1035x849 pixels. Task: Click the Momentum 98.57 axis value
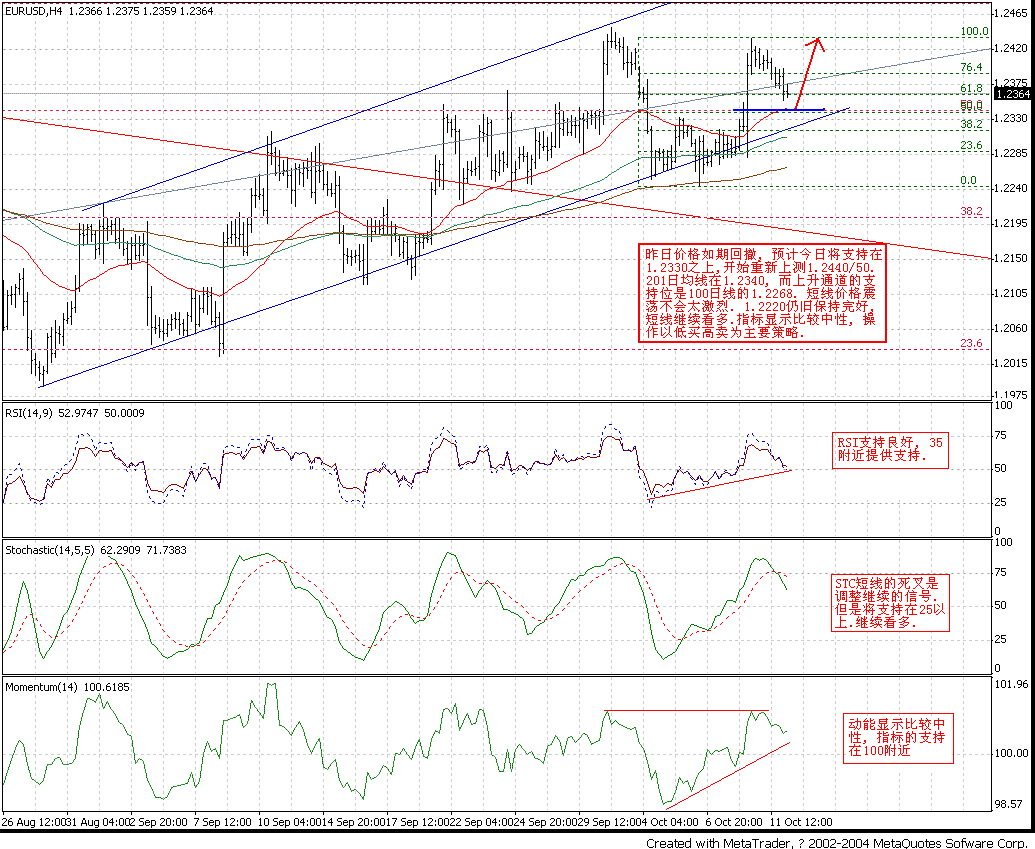(x=1011, y=804)
